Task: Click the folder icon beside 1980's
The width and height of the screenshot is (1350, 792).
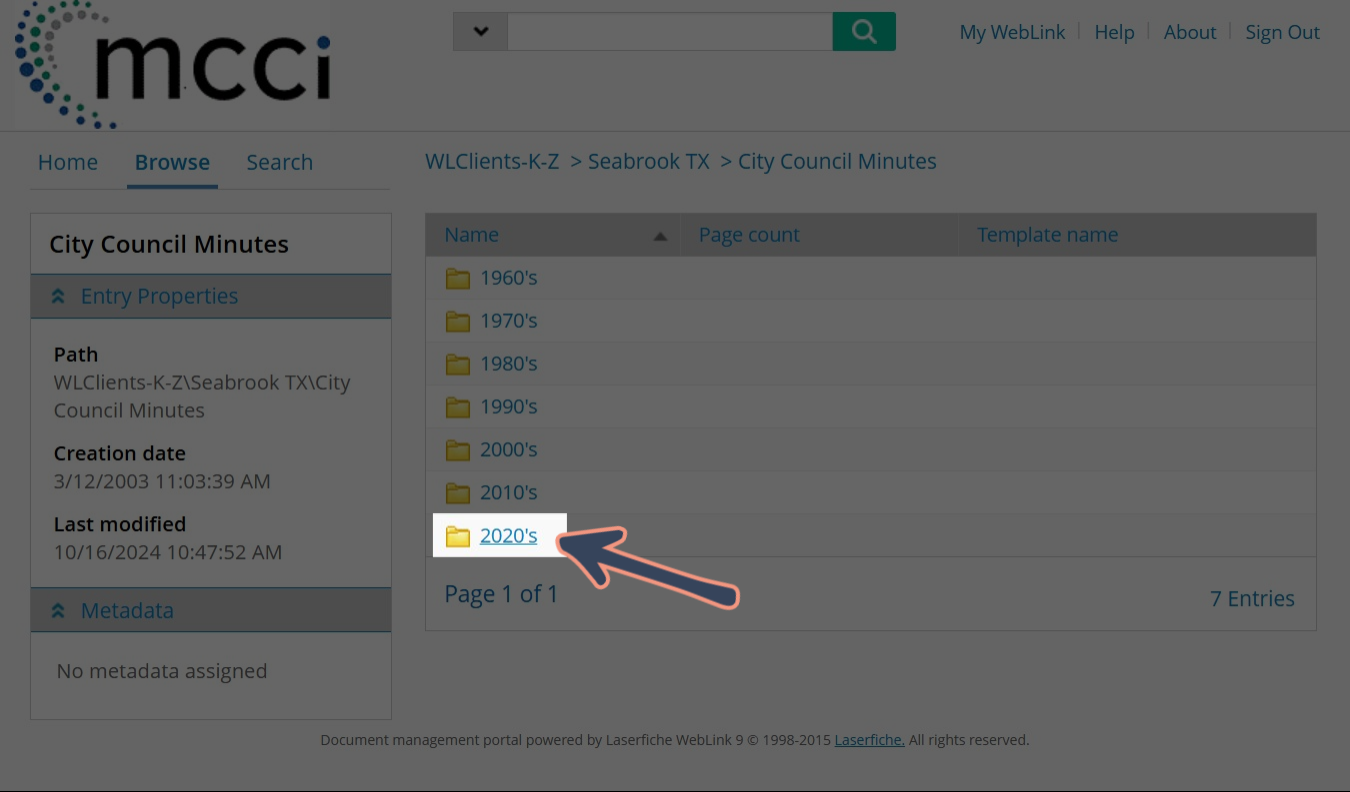Action: pyautogui.click(x=458, y=364)
